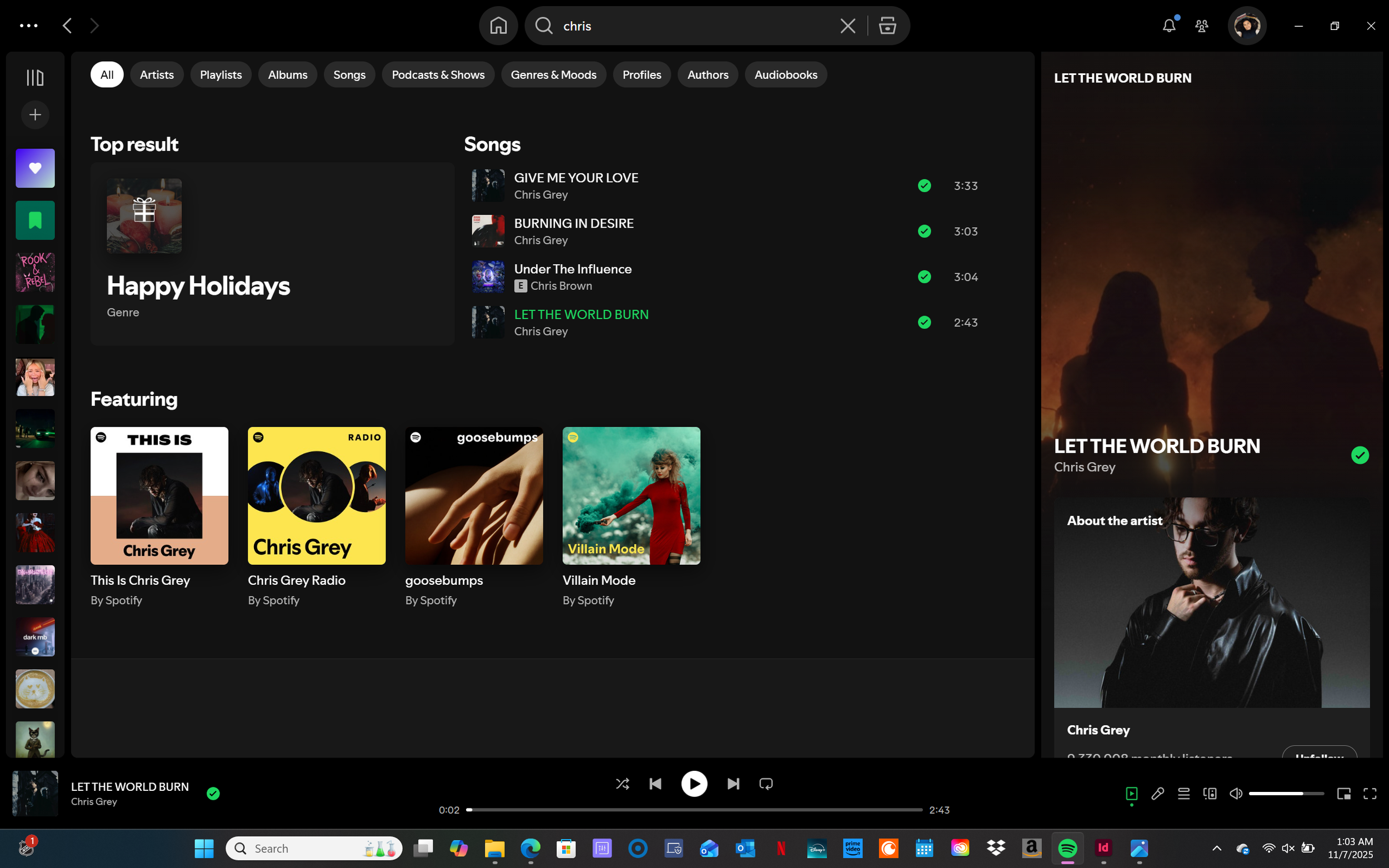The width and height of the screenshot is (1389, 868).
Task: Clear the search field with X
Action: (x=847, y=26)
